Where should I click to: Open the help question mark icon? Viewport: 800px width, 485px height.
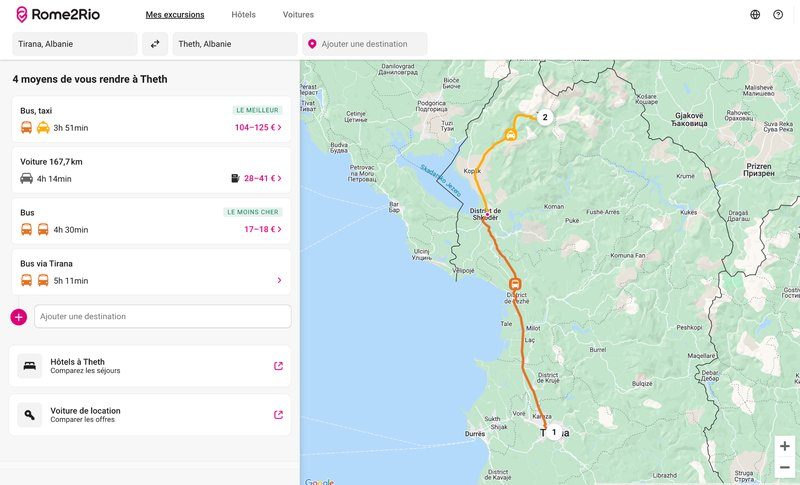[778, 14]
